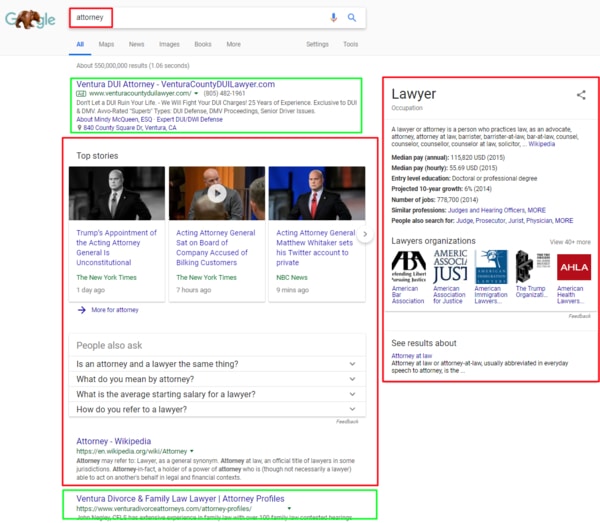Screen dimensions: 600x523
Task: Click MORE after People also search for
Action: [564, 221]
